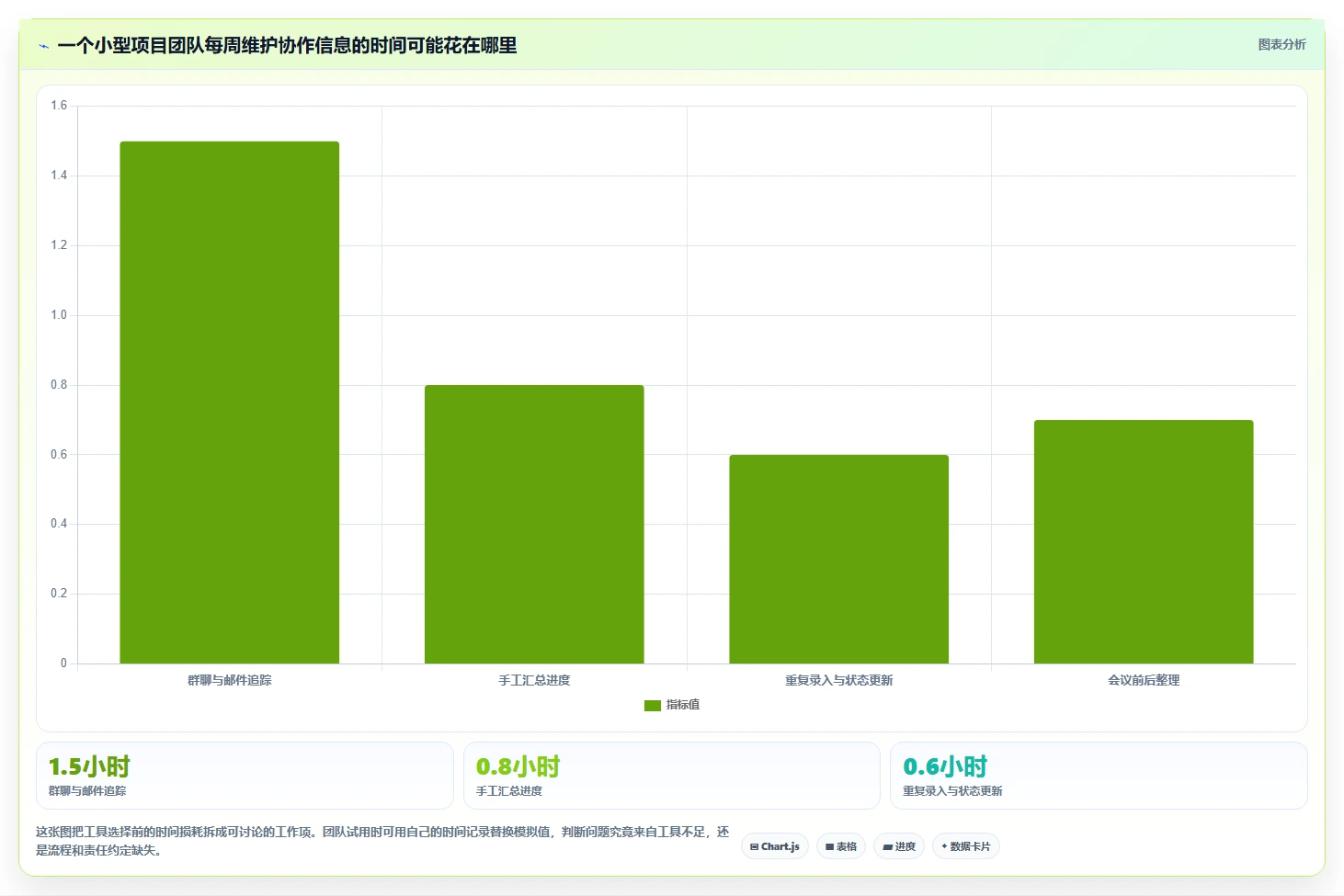The width and height of the screenshot is (1344, 896).
Task: Click the 图表分析 label in header
Action: (1281, 44)
